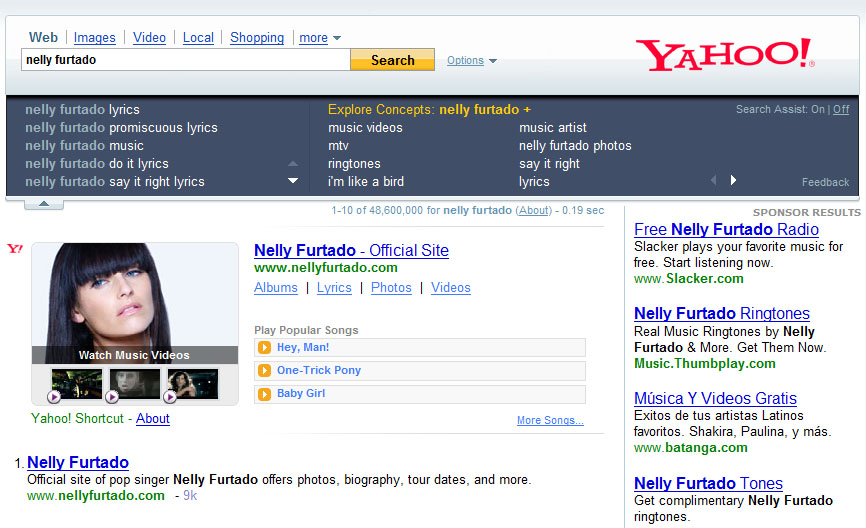
Task: Play the song Baby Girl
Action: coord(265,394)
